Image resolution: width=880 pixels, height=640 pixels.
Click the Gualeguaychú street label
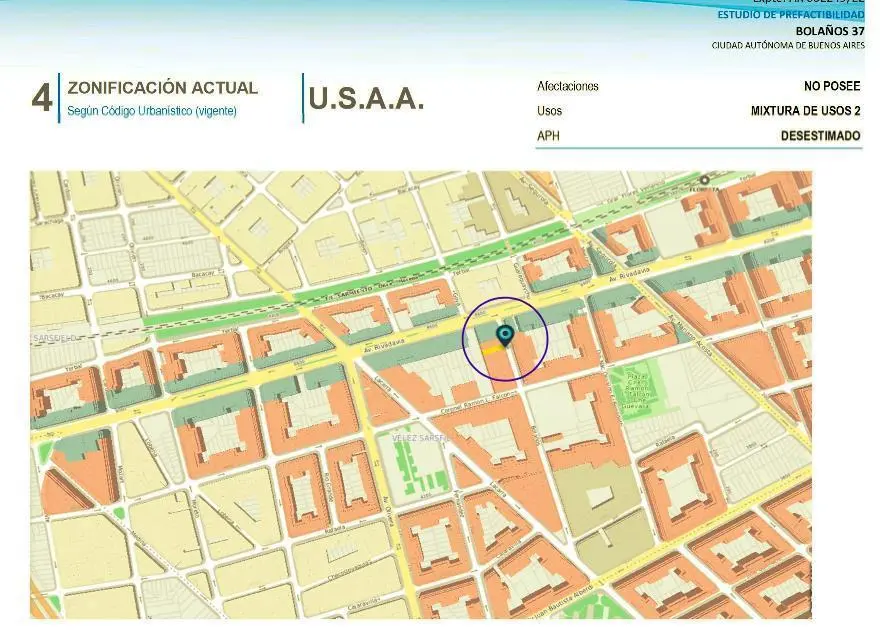(521, 281)
